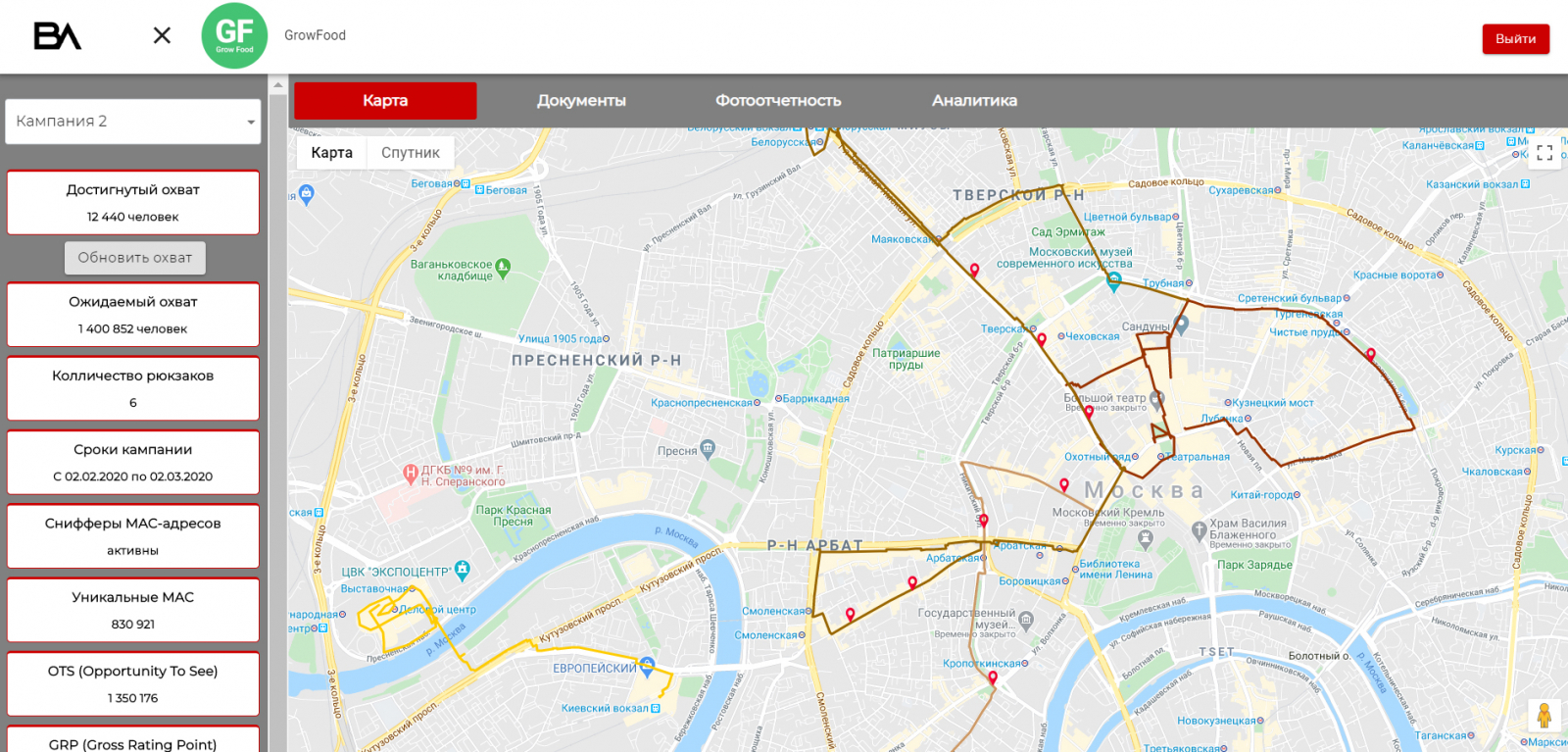
Task: Open the Фотоотчетность tab
Action: pyautogui.click(x=778, y=100)
